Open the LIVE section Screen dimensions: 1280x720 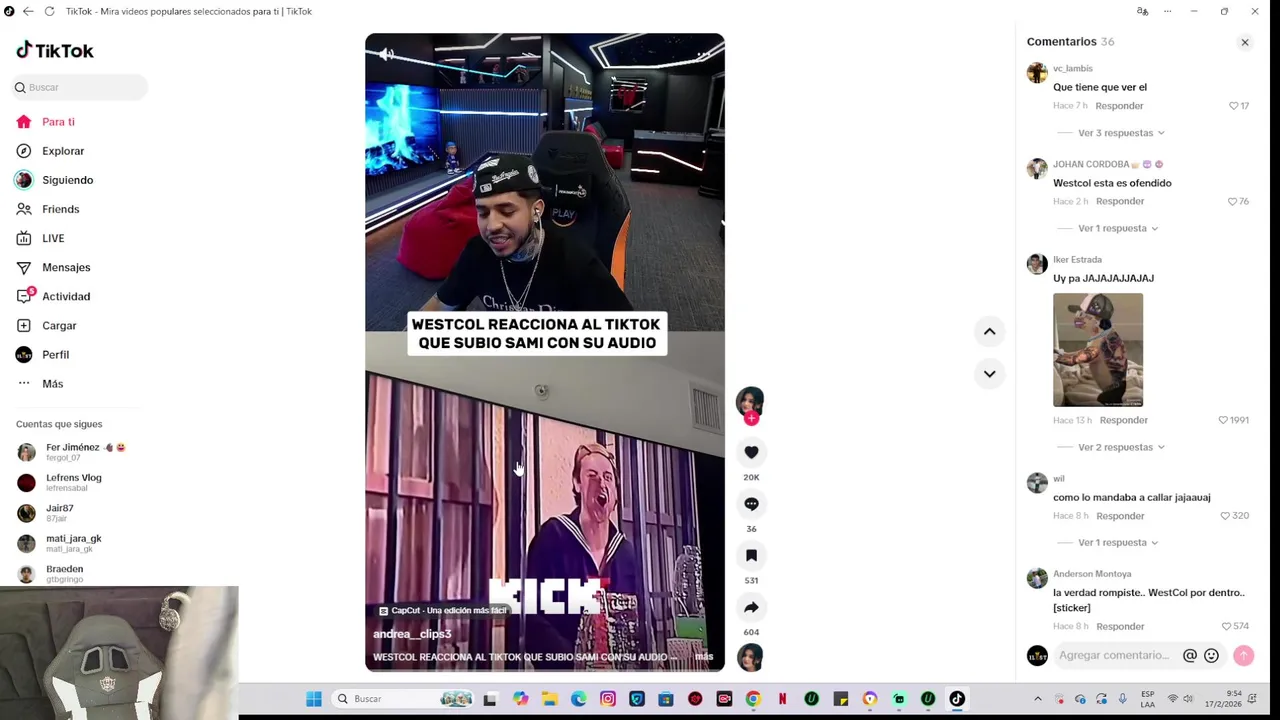pos(53,238)
